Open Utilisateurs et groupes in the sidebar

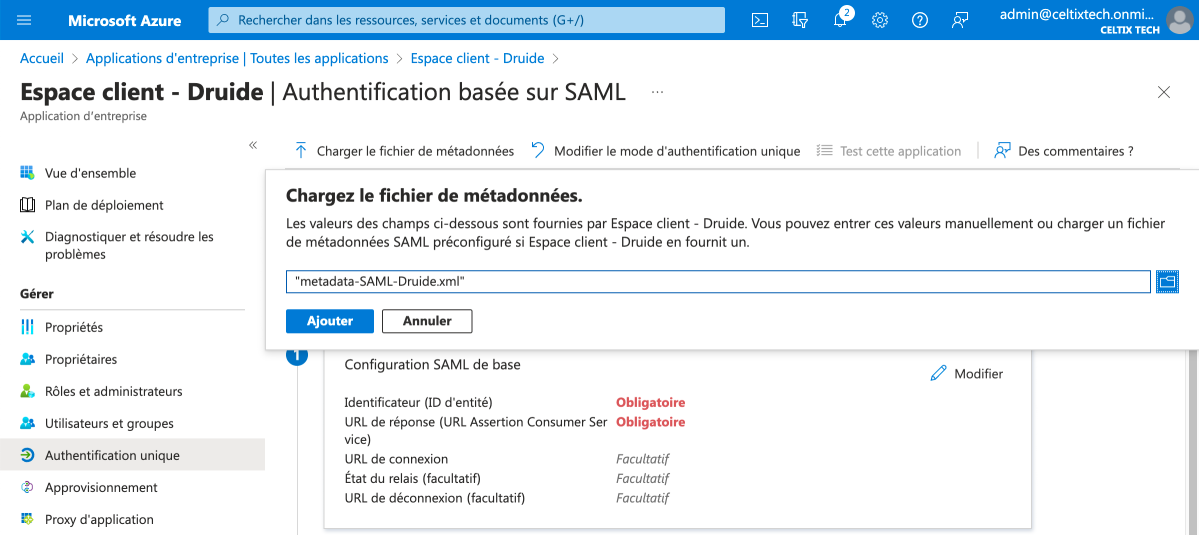[109, 423]
